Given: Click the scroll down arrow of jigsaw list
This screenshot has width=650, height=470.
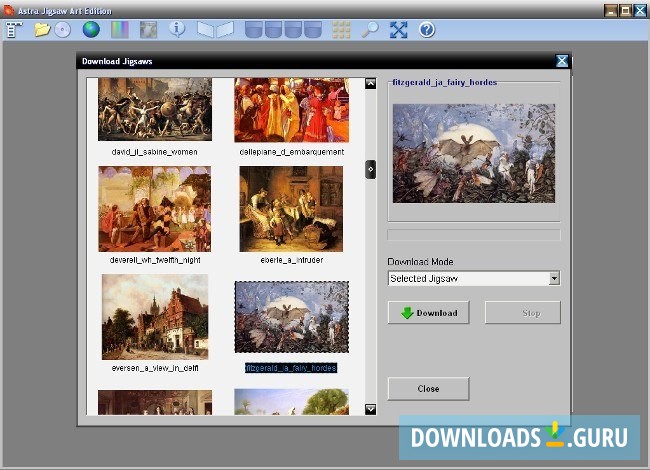Looking at the screenshot, I should [x=371, y=409].
